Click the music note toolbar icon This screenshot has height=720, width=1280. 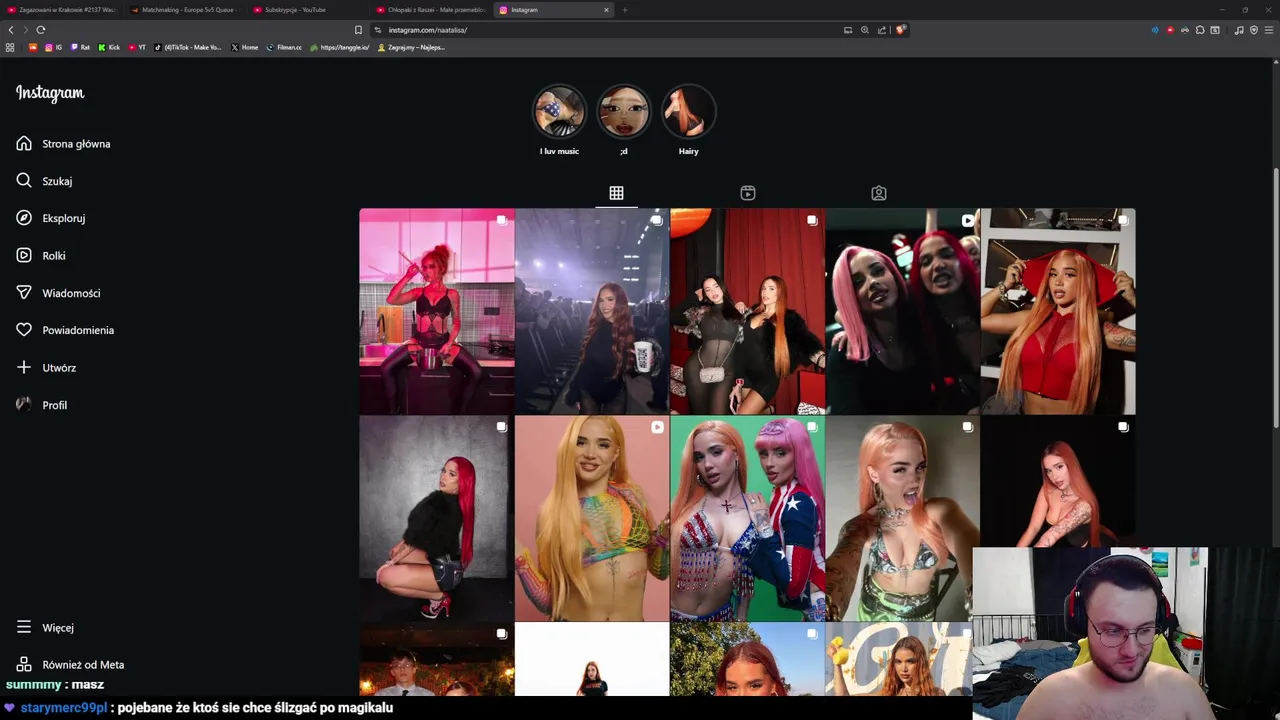click(x=1239, y=30)
